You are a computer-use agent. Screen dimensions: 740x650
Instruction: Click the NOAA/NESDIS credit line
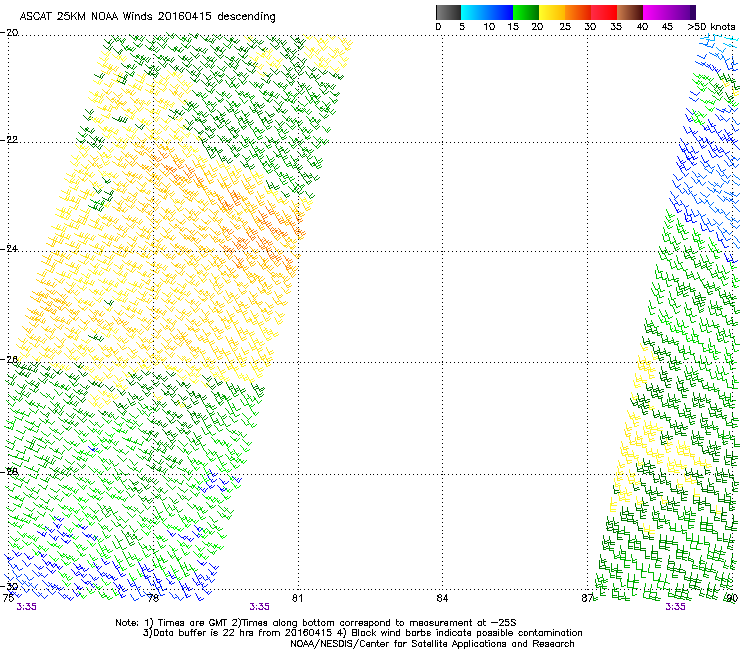[432, 644]
